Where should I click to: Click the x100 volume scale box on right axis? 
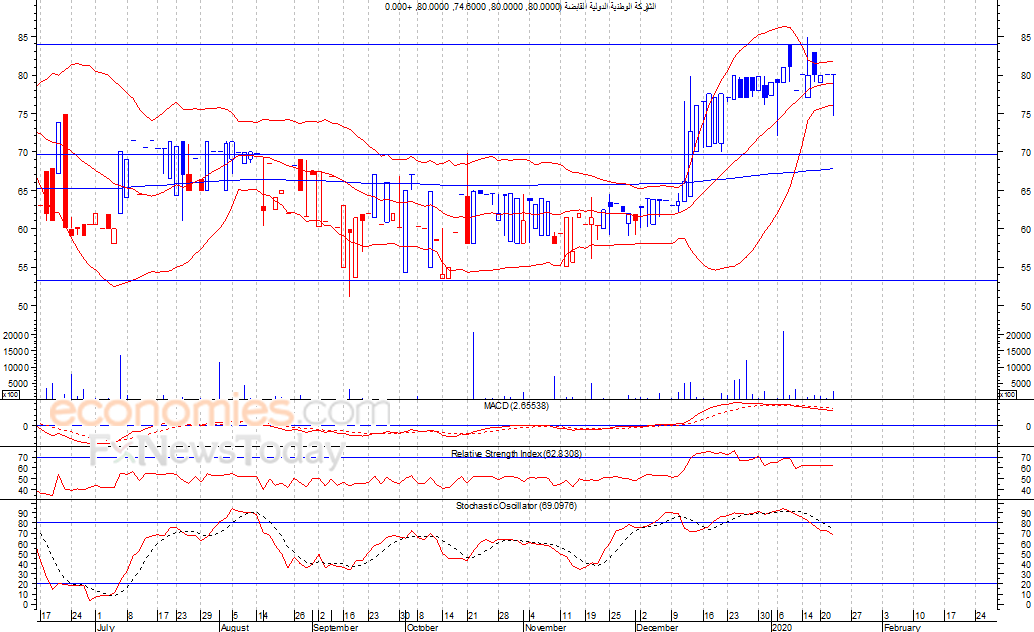(x=1008, y=395)
